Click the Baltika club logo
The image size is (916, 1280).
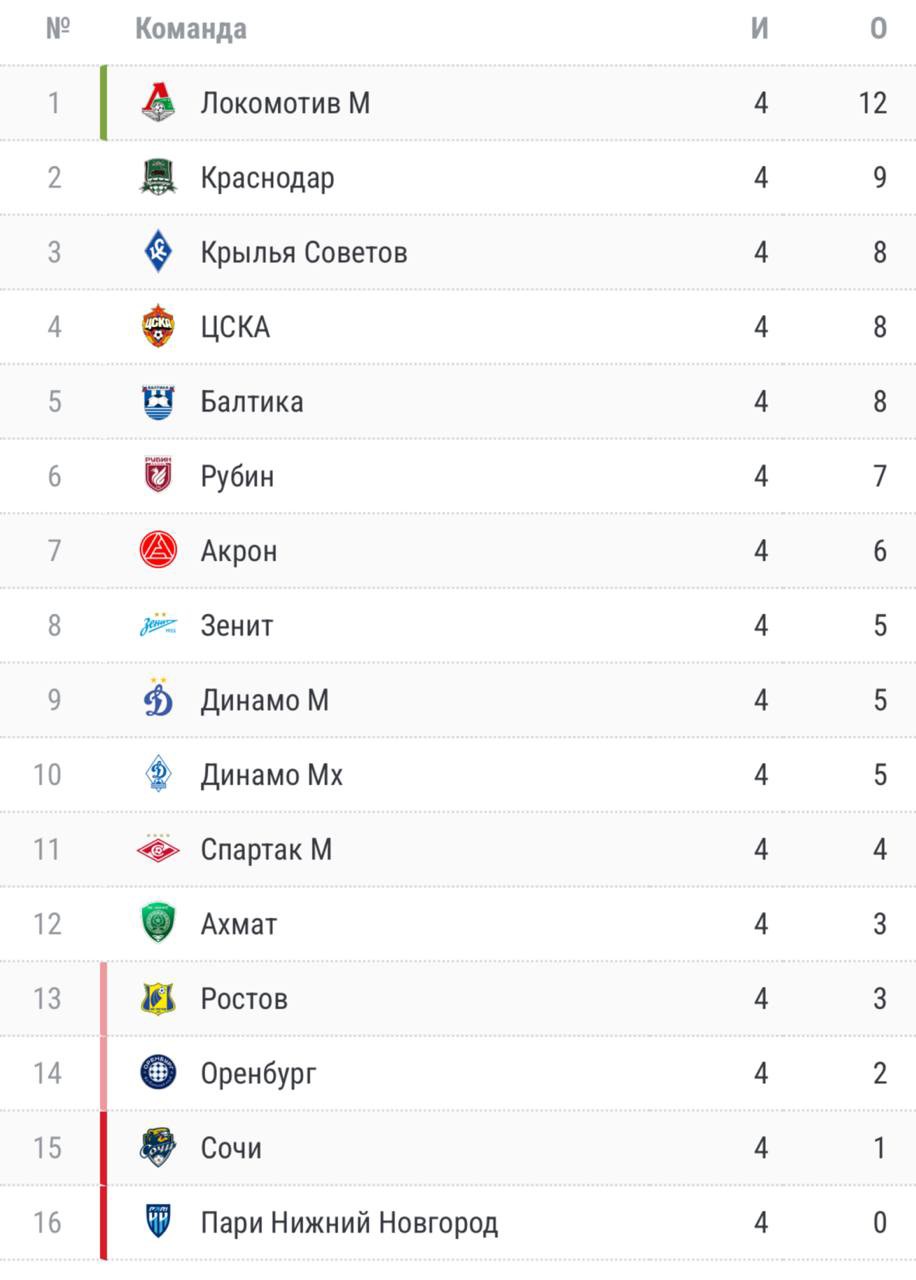(158, 401)
